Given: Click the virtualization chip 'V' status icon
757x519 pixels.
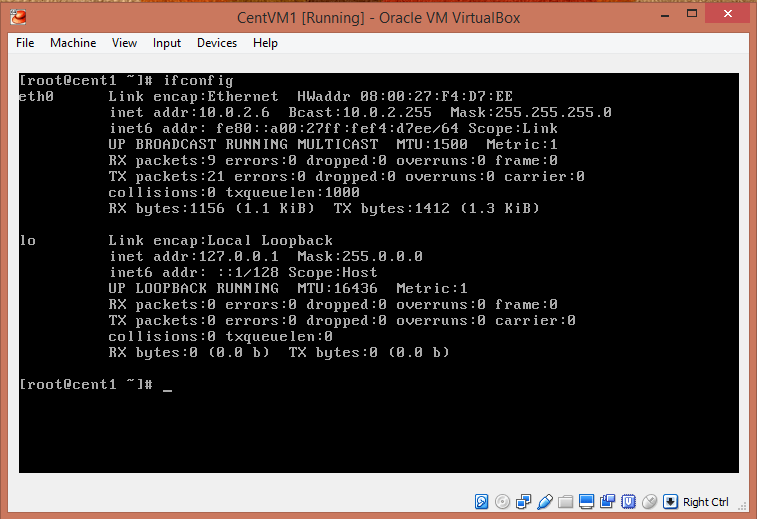Looking at the screenshot, I should (x=629, y=501).
